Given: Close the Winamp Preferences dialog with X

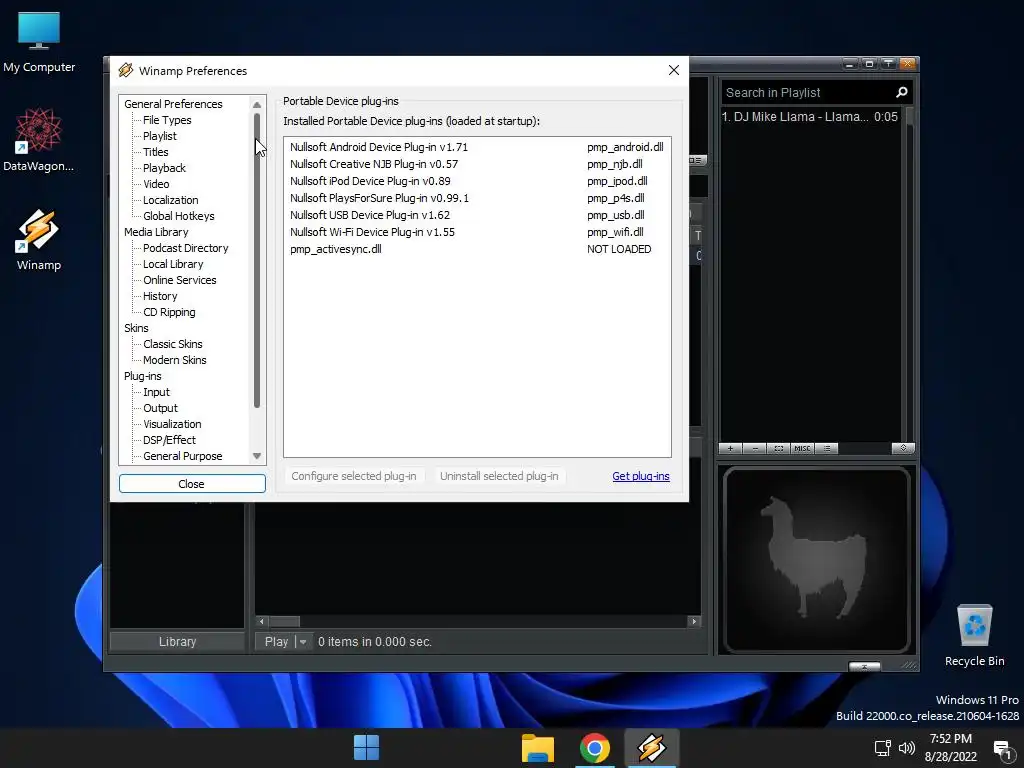Looking at the screenshot, I should (x=674, y=70).
